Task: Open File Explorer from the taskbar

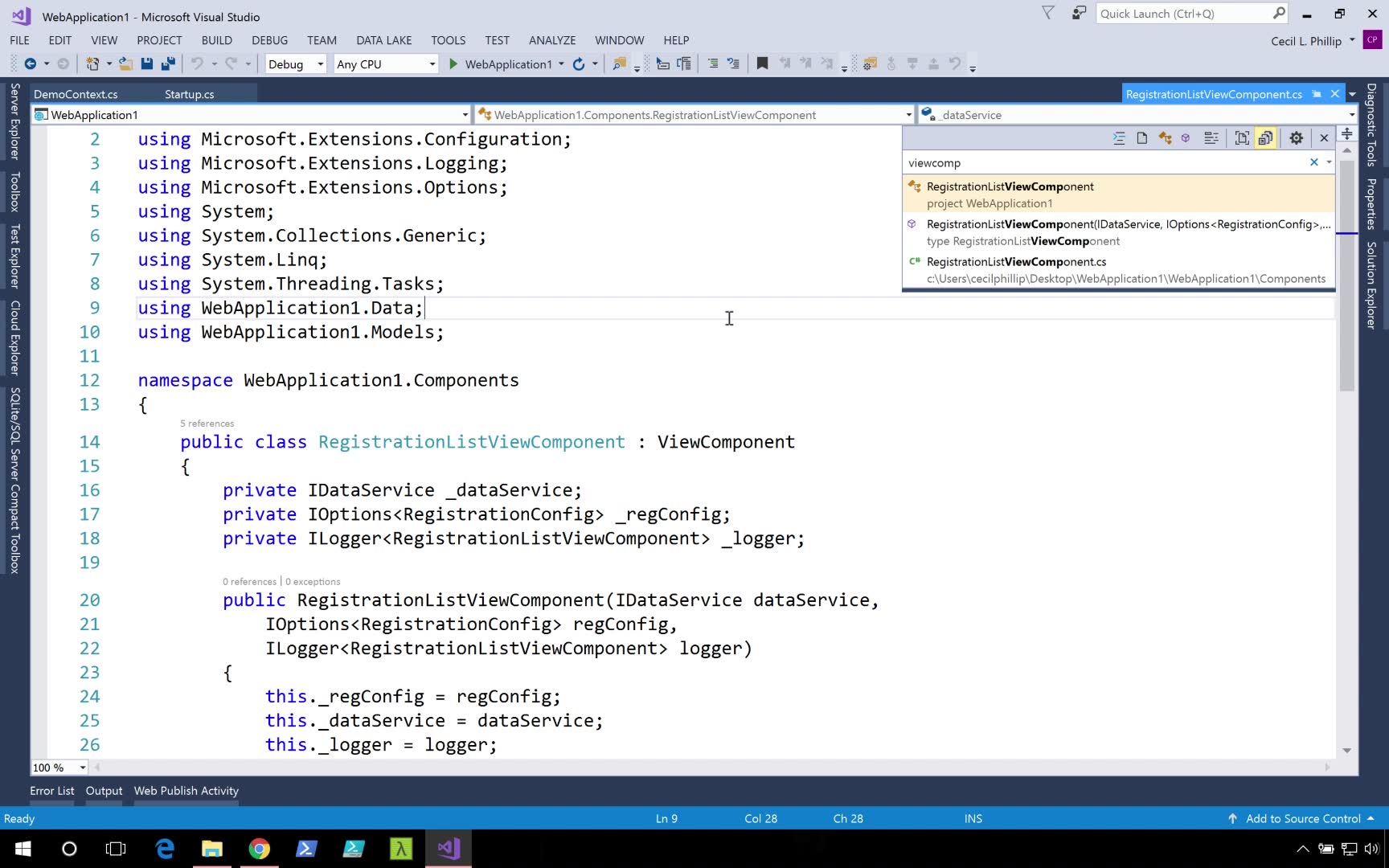Action: pos(212,849)
